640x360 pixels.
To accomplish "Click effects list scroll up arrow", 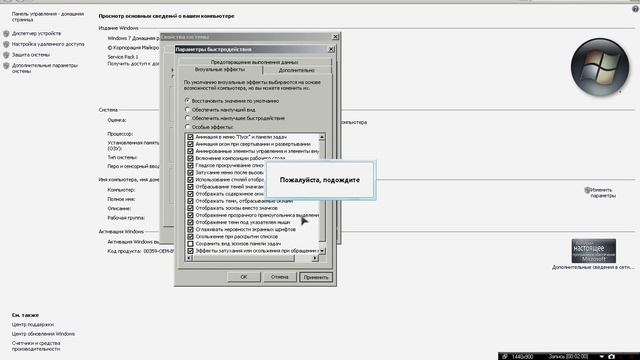I will click(322, 137).
